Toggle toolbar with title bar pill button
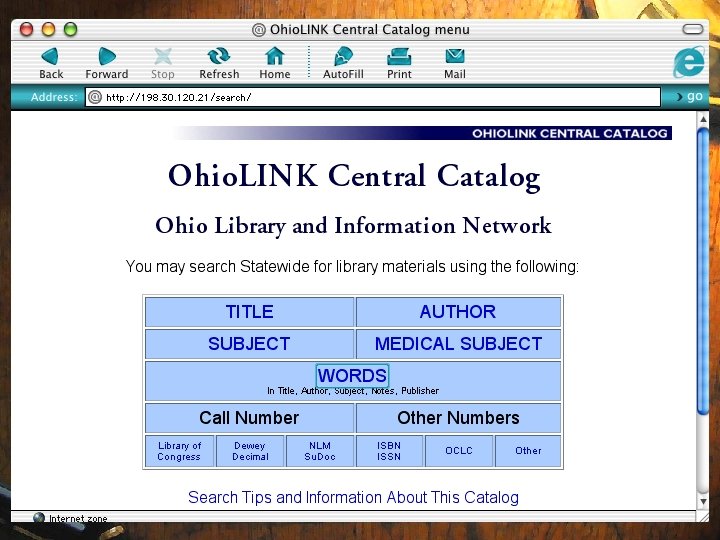 coord(692,29)
